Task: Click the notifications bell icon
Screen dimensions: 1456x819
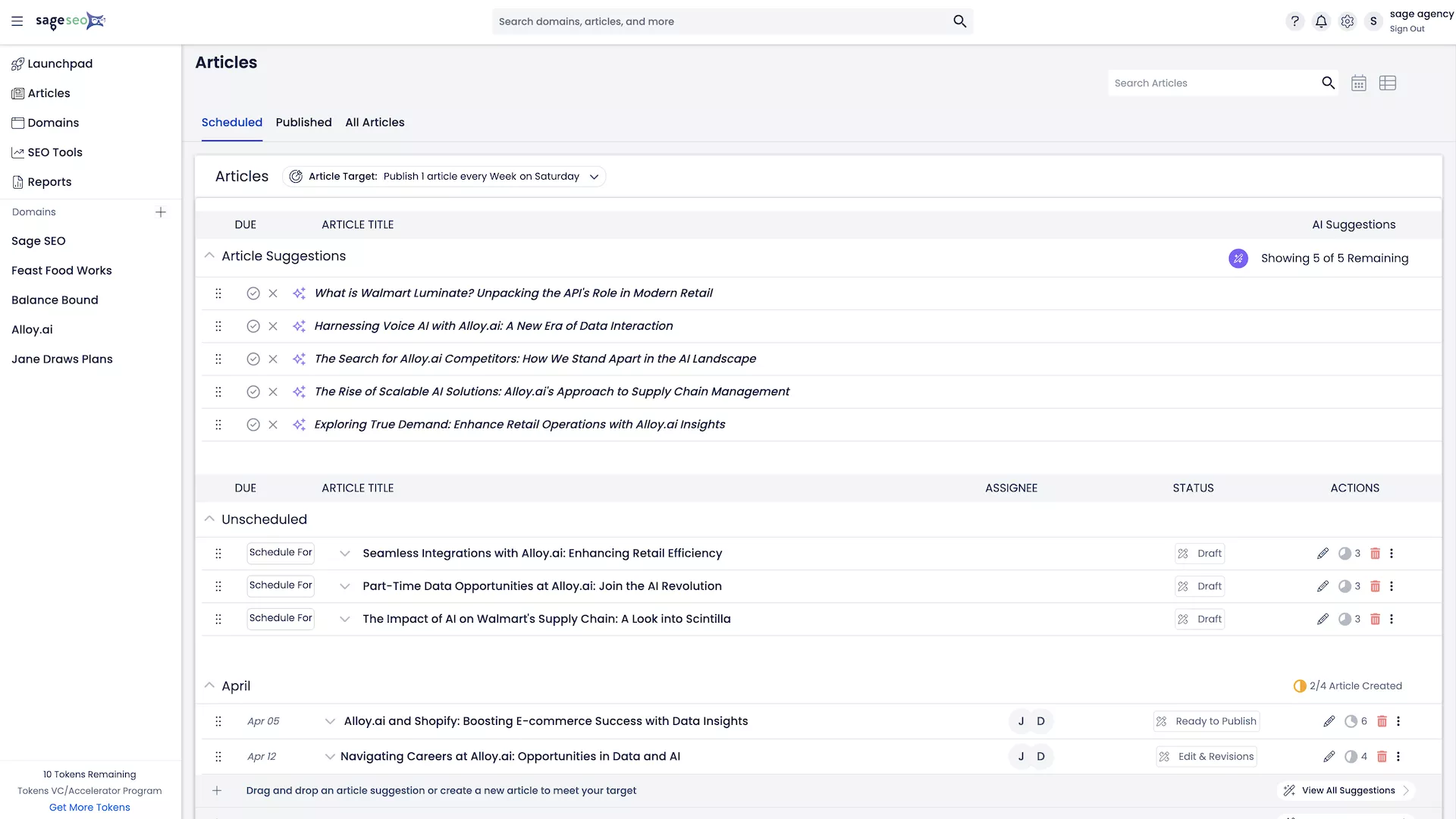Action: 1321,21
